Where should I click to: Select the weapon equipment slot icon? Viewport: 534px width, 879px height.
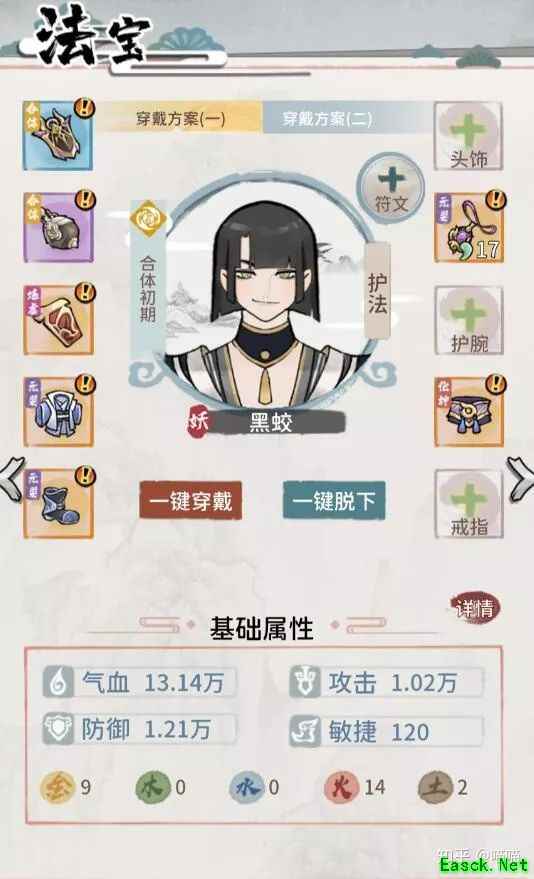pos(58,136)
